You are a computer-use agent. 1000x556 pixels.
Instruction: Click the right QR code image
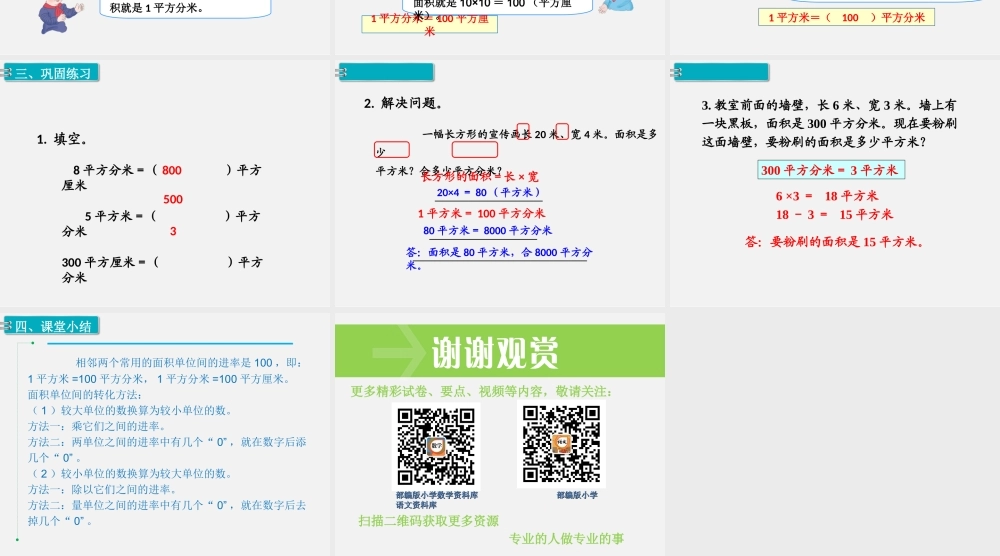pos(562,445)
